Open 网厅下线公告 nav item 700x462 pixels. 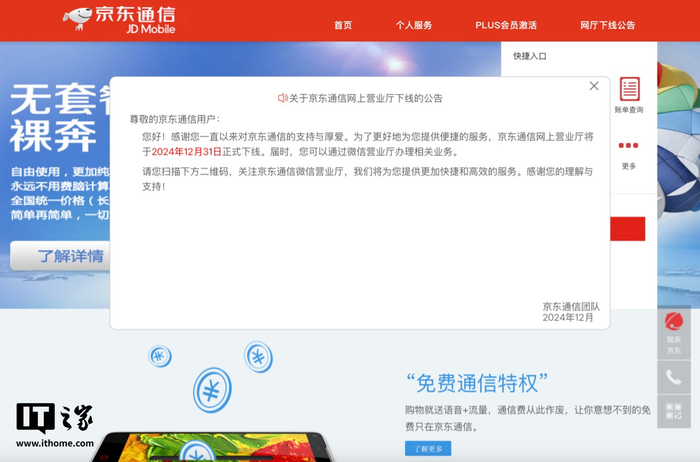click(x=607, y=25)
